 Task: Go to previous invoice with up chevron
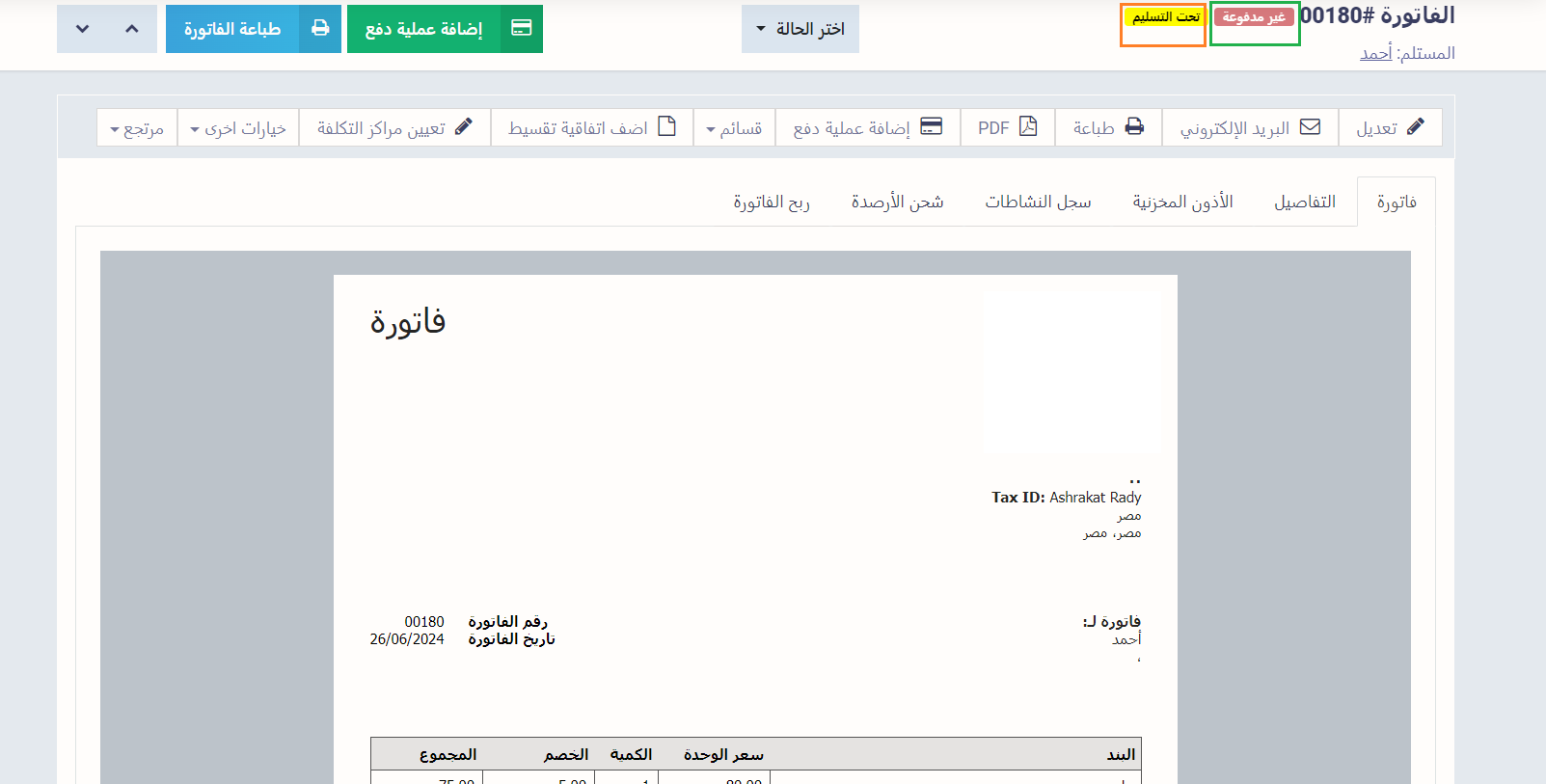[x=132, y=29]
